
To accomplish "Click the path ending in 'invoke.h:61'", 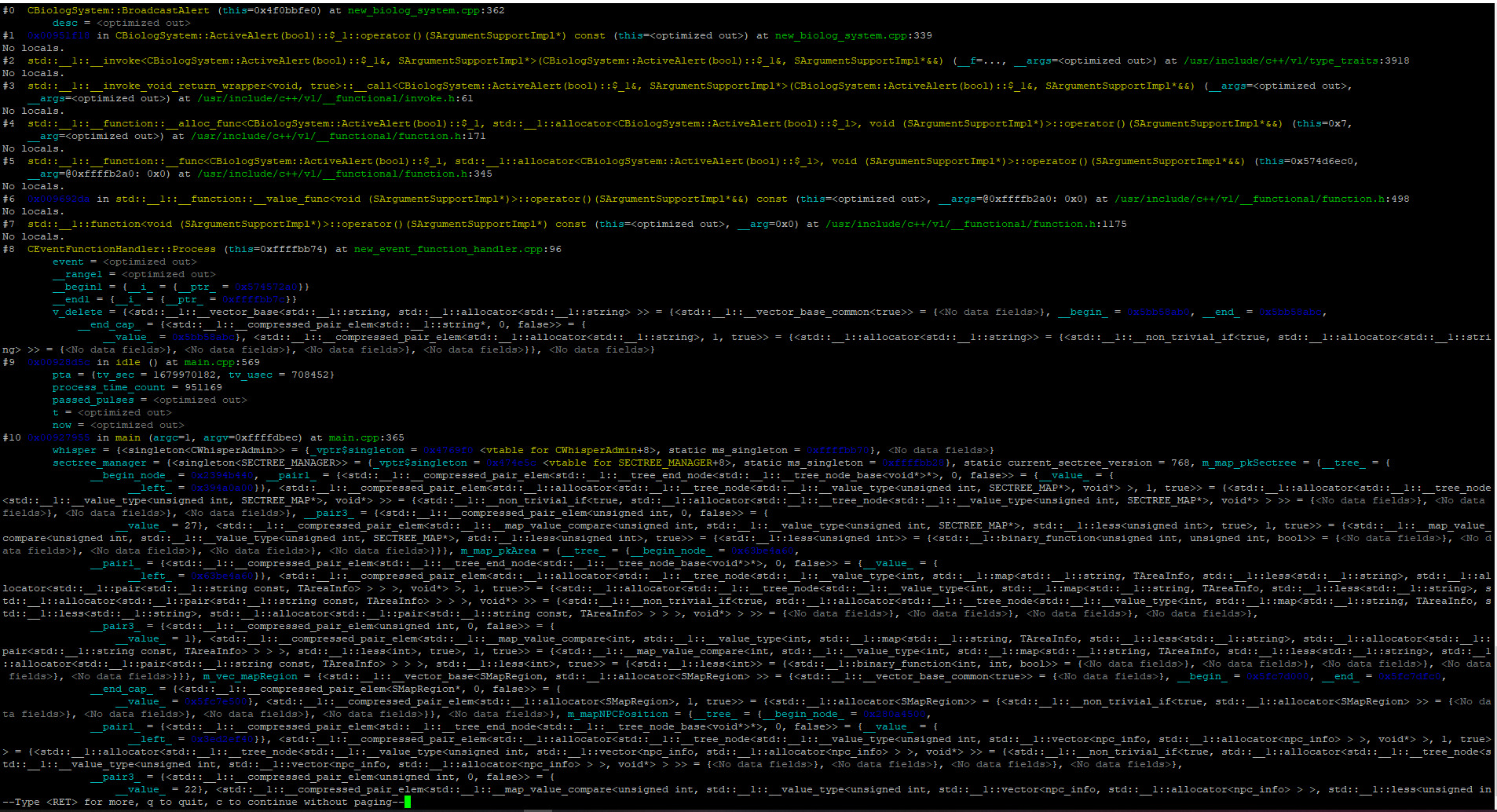I will 335,98.
